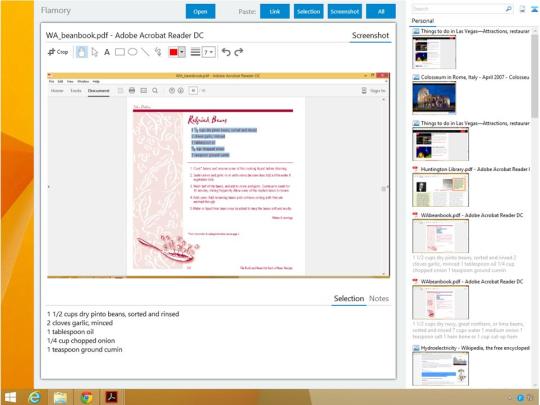The image size is (540, 405).
Task: Switch to the Selection tab
Action: (349, 298)
